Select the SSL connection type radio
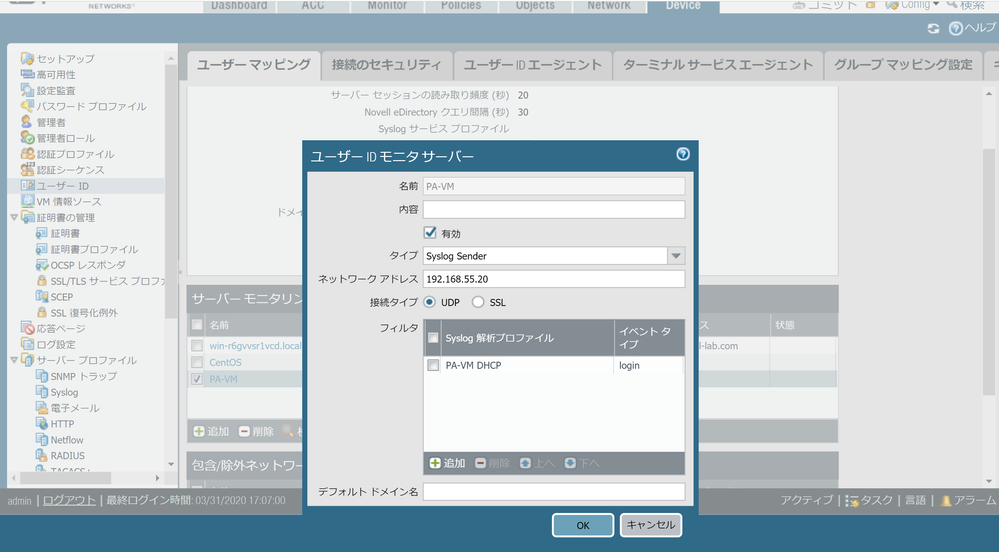The image size is (999, 552). point(478,302)
